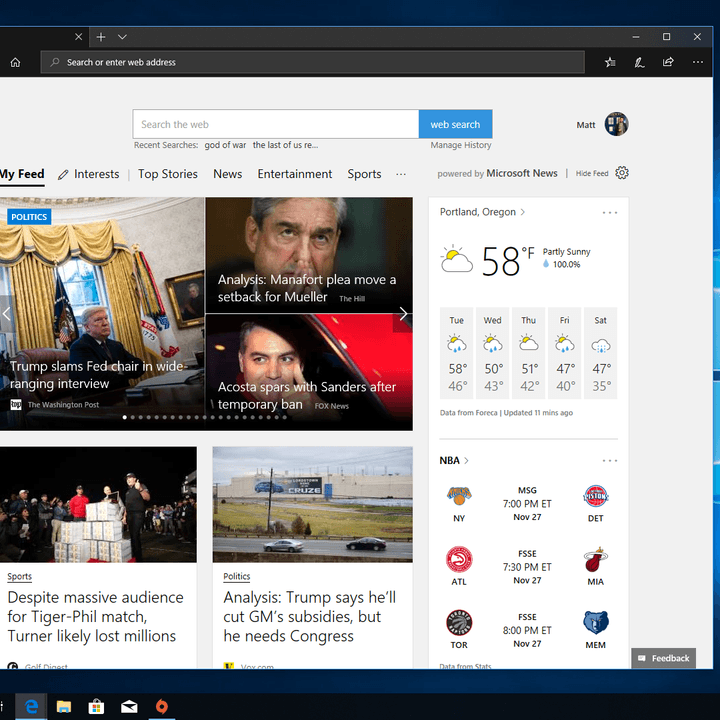Focus the address bar search field
This screenshot has height=720, width=720.
[313, 62]
